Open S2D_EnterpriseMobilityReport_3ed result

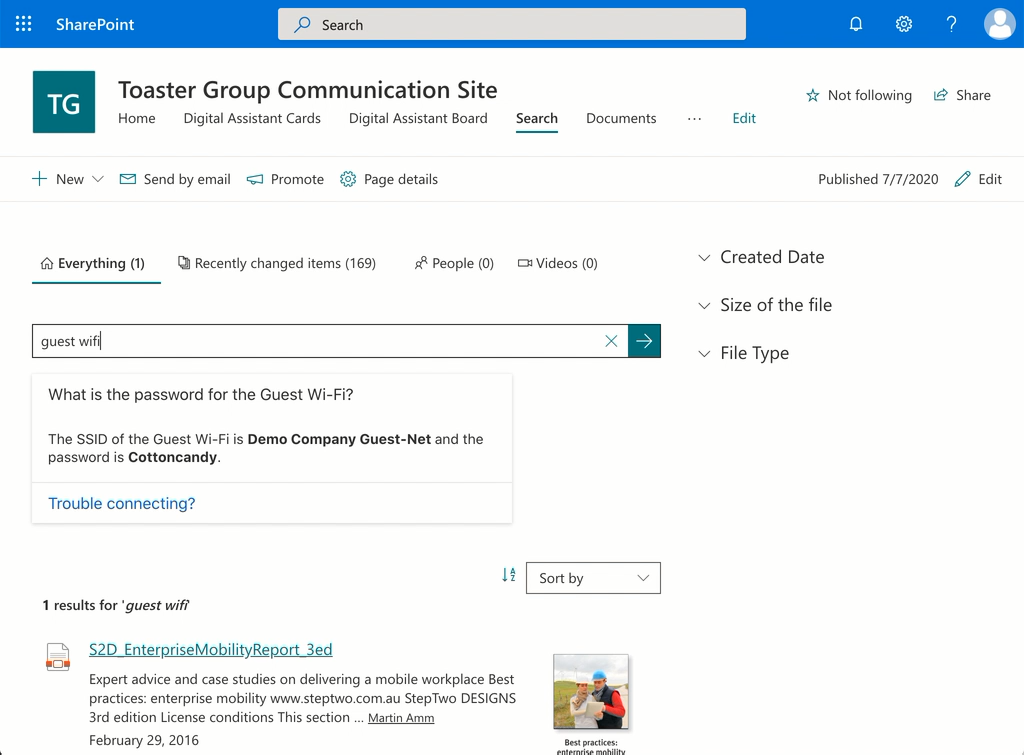point(210,649)
